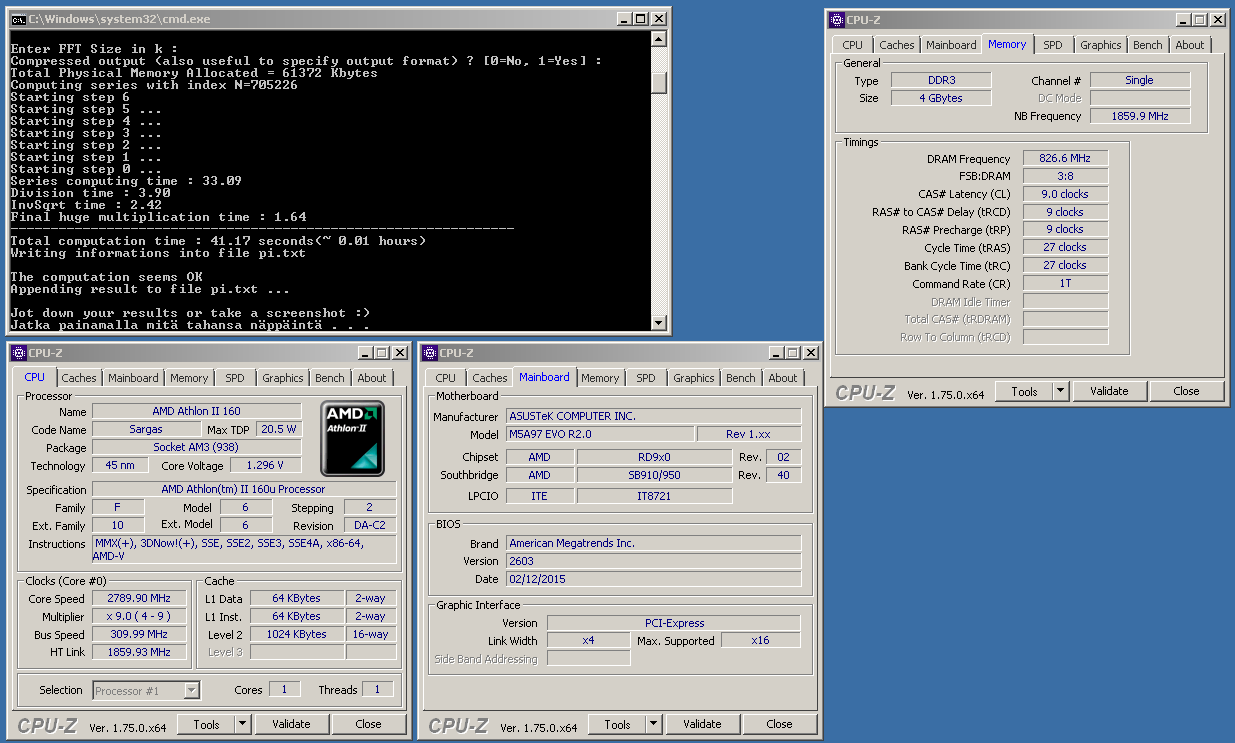The image size is (1235, 743).
Task: Click CPU-Z icon in CPU window title bar
Action: pos(18,353)
